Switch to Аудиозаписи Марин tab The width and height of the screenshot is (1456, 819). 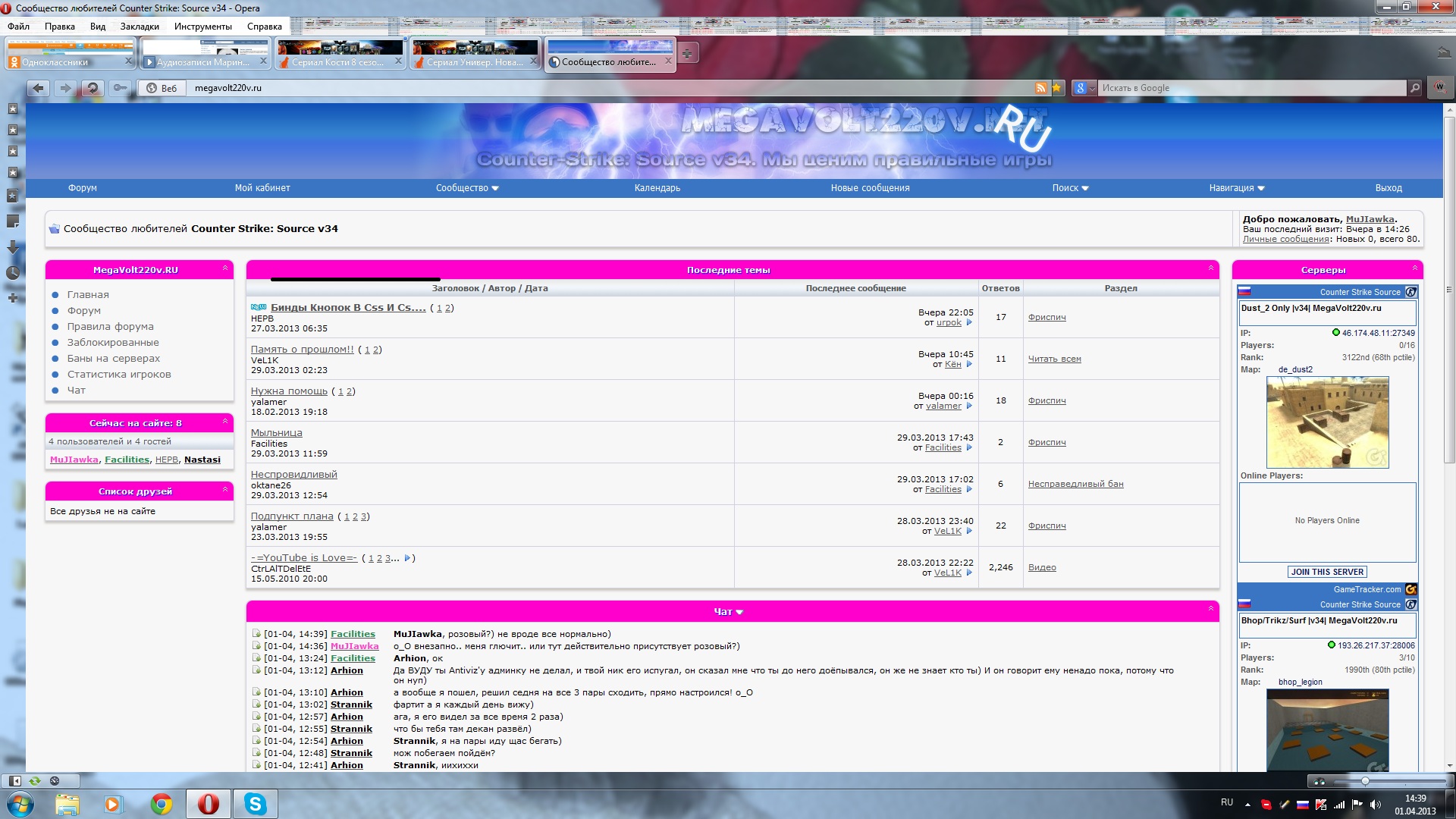(205, 54)
